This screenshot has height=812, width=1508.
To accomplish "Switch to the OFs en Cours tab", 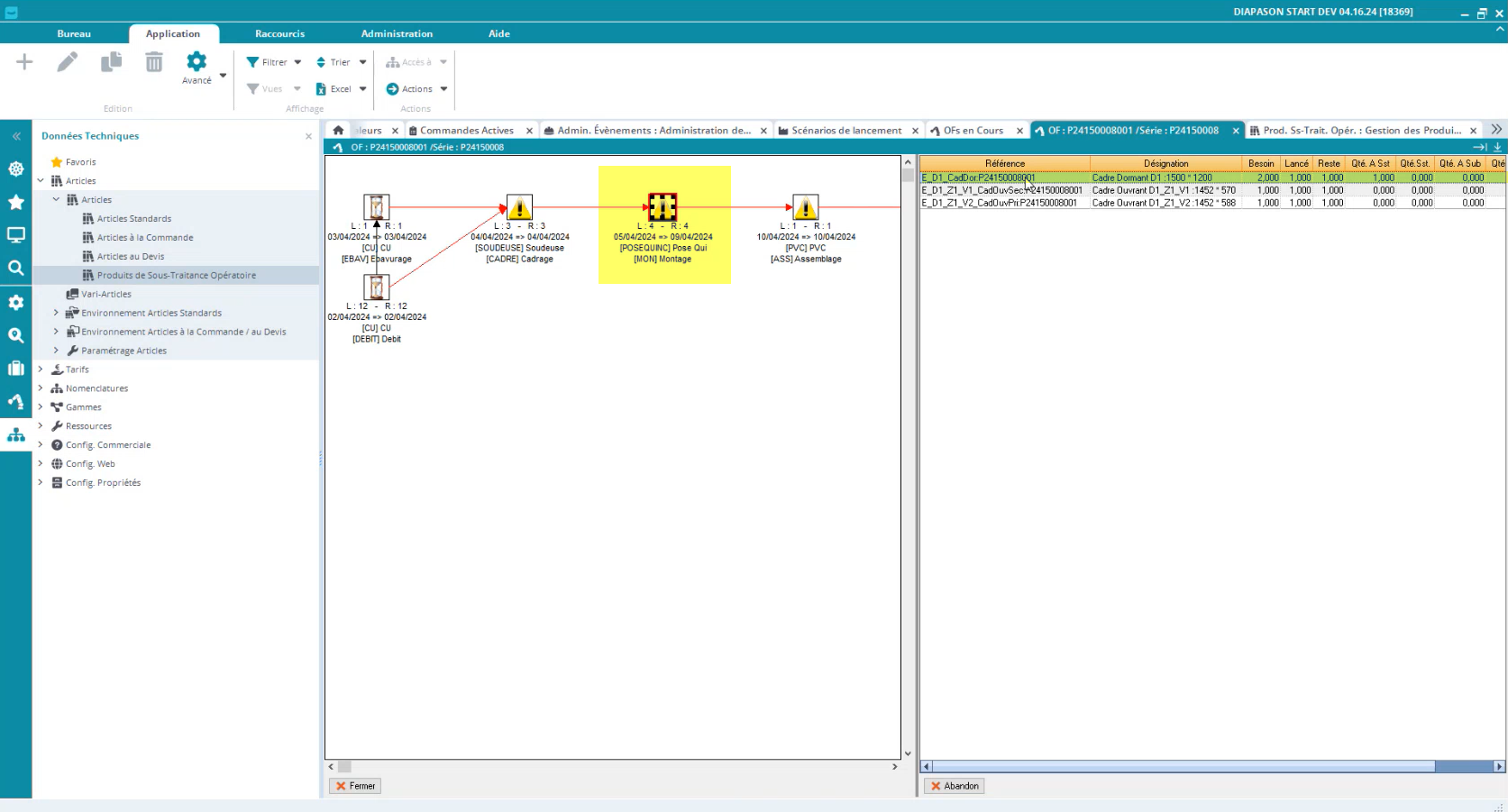I will [973, 131].
